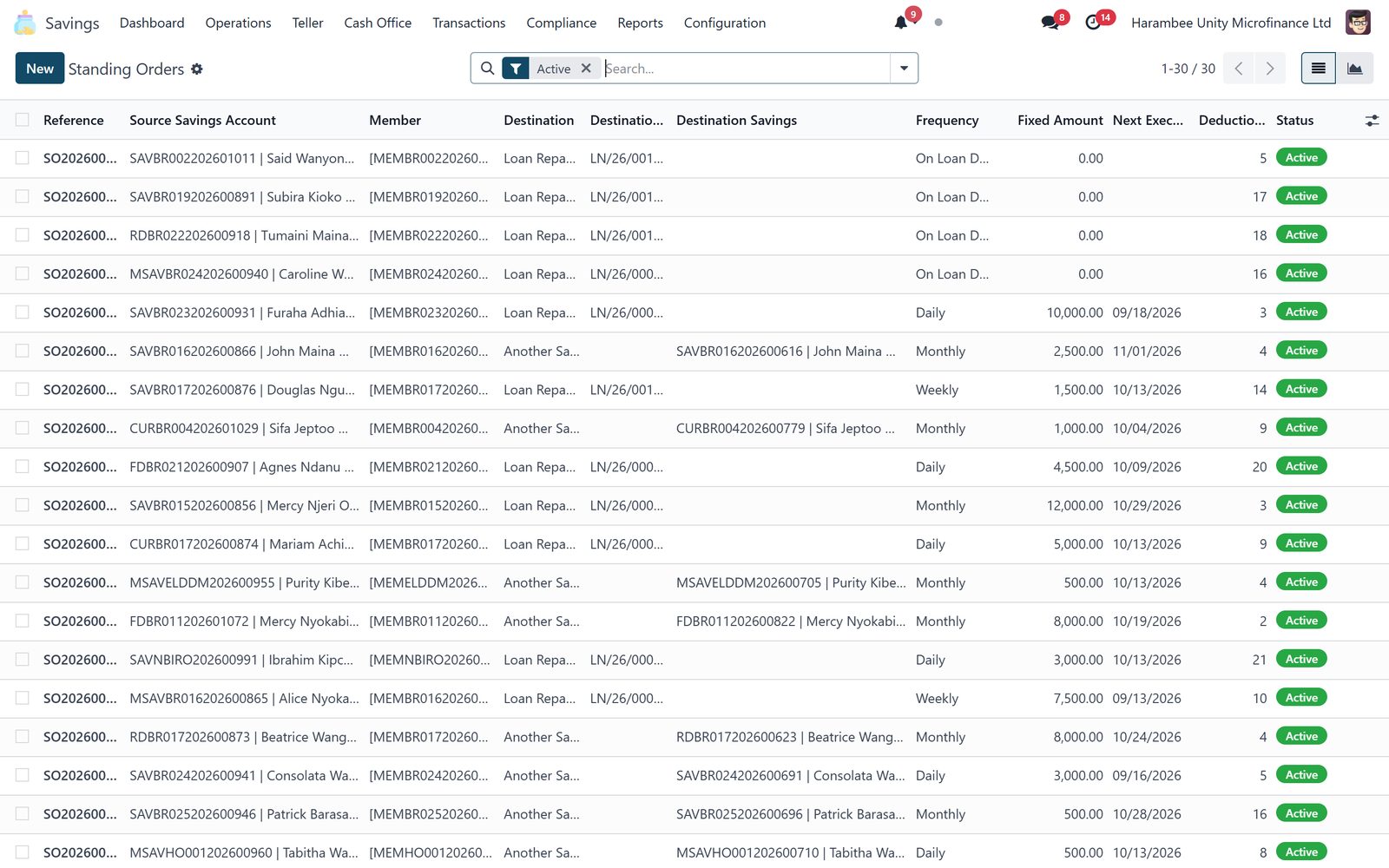
Task: Select the Subira Kioko row checkbox
Action: coord(23,197)
